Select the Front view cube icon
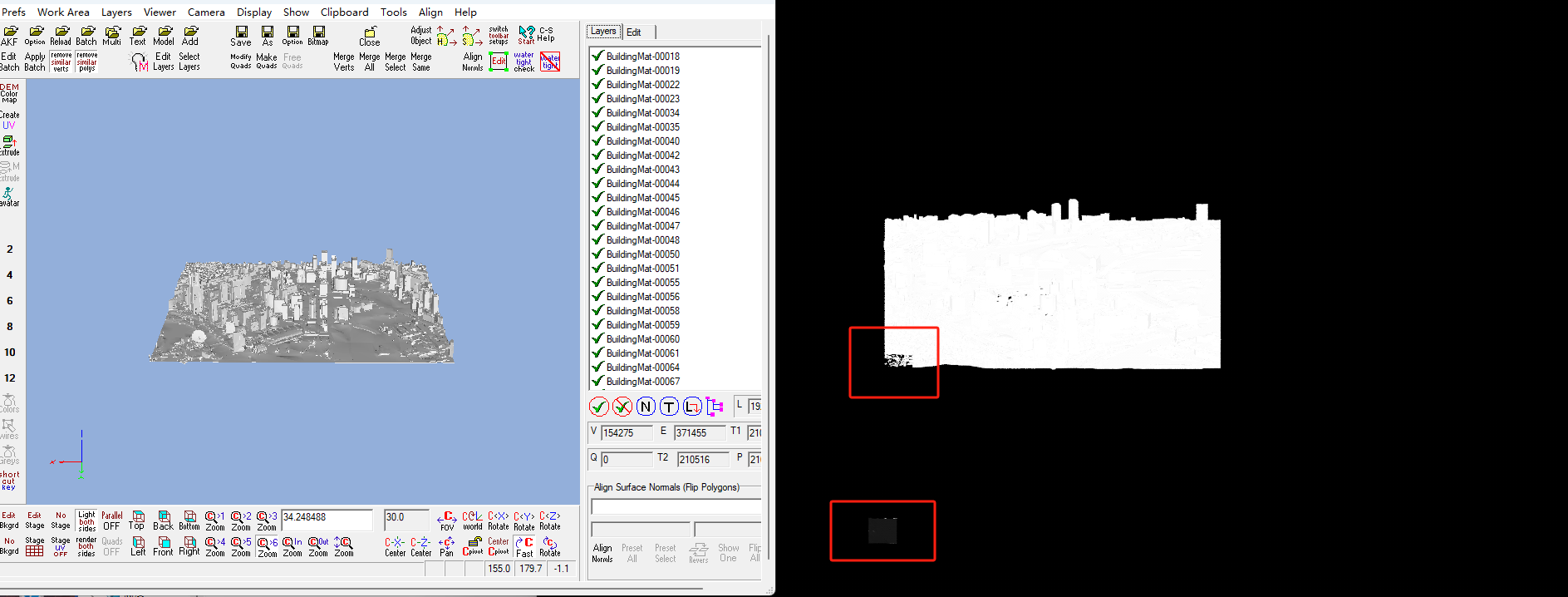The height and width of the screenshot is (597, 1568). pos(163,546)
